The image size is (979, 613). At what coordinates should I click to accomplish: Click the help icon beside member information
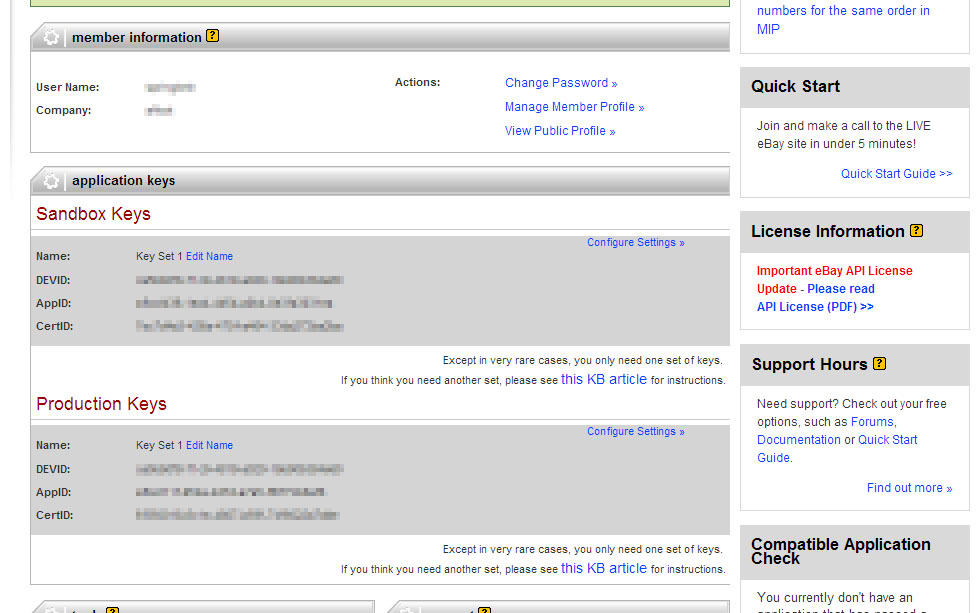(212, 36)
